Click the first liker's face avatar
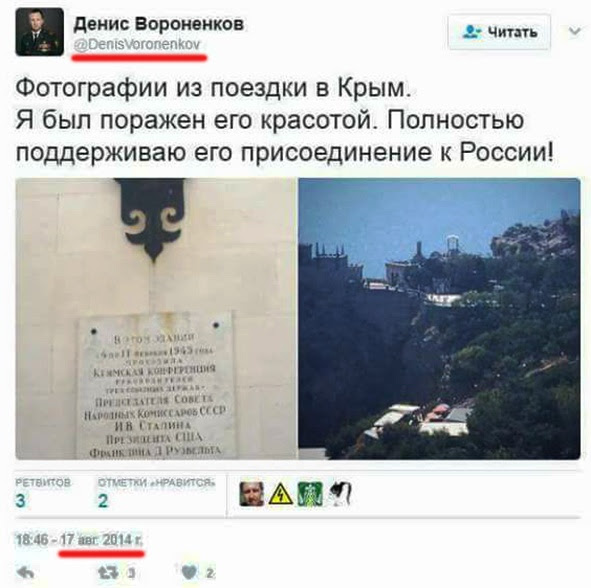 point(251,493)
